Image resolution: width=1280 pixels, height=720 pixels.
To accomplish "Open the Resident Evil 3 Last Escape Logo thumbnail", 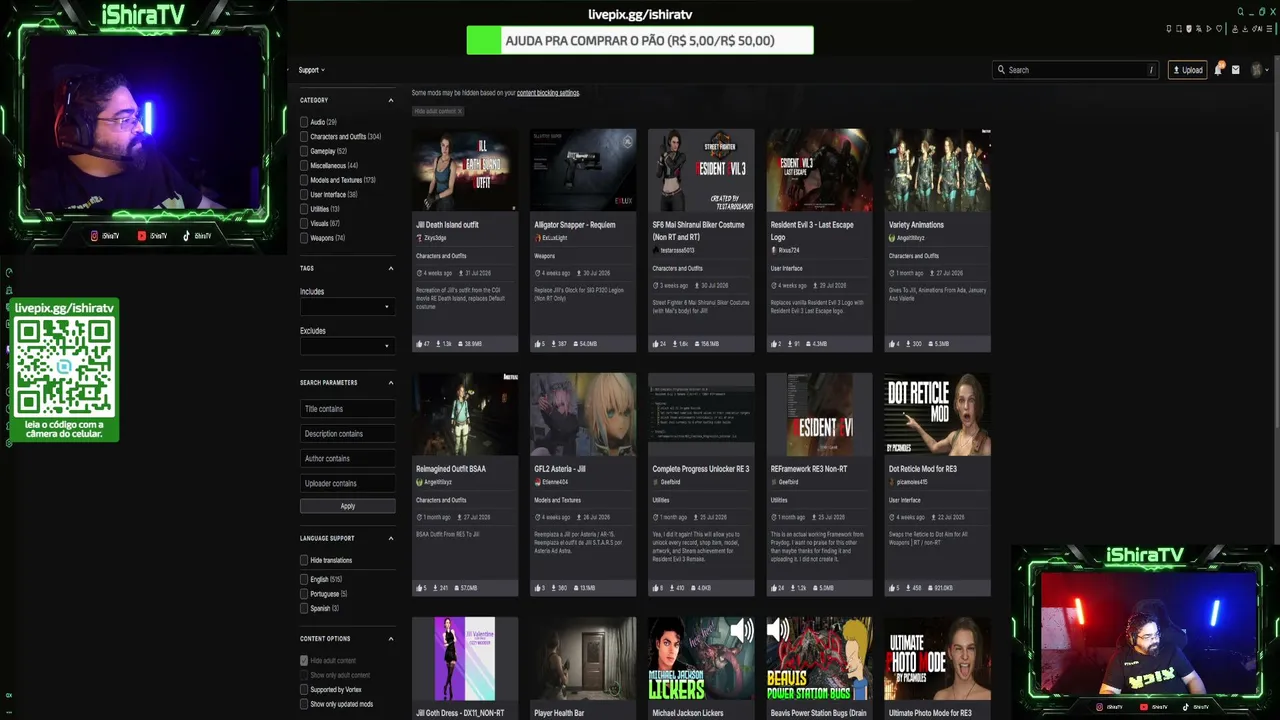I will pos(819,170).
